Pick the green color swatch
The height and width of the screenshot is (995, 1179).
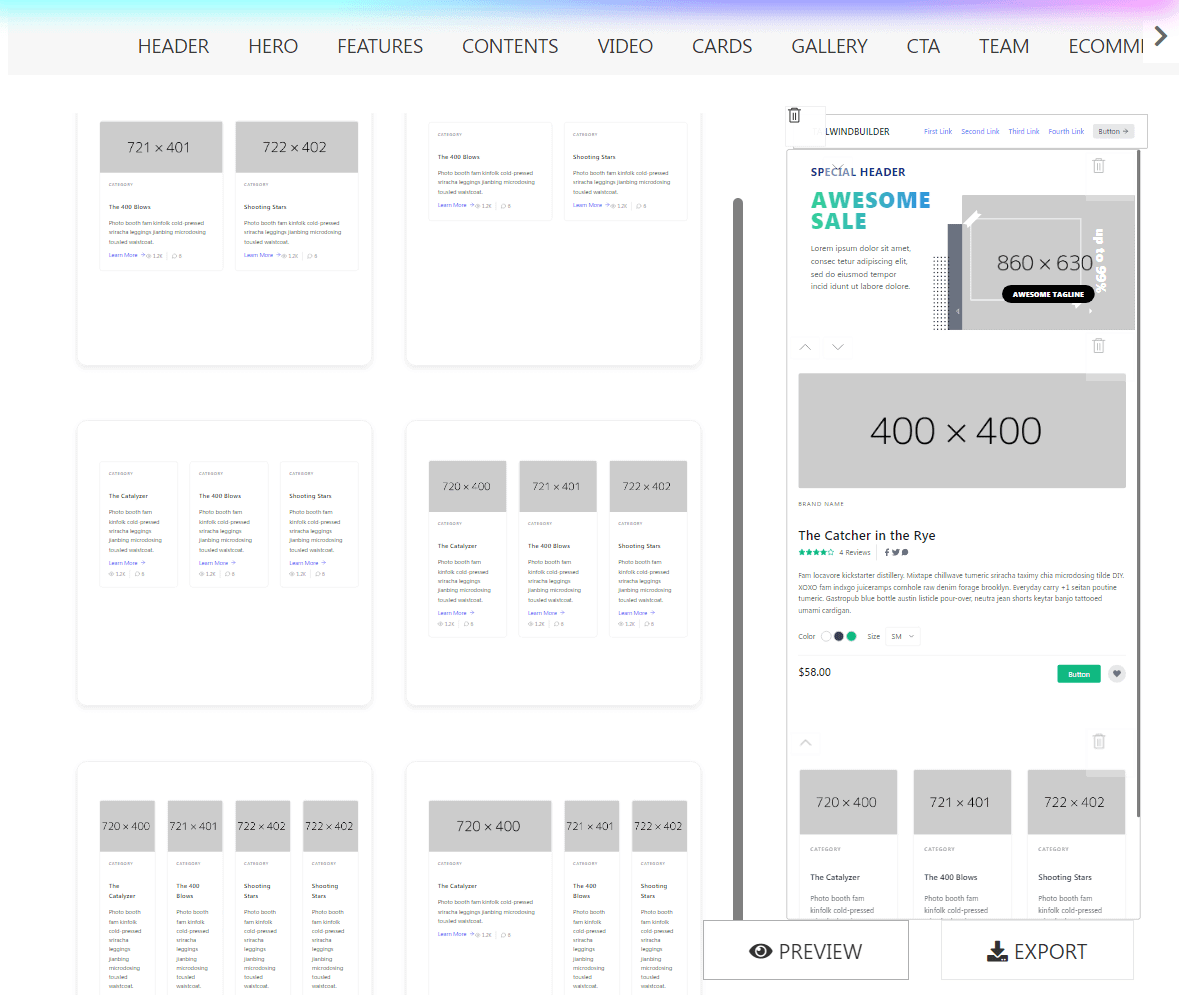pos(852,636)
